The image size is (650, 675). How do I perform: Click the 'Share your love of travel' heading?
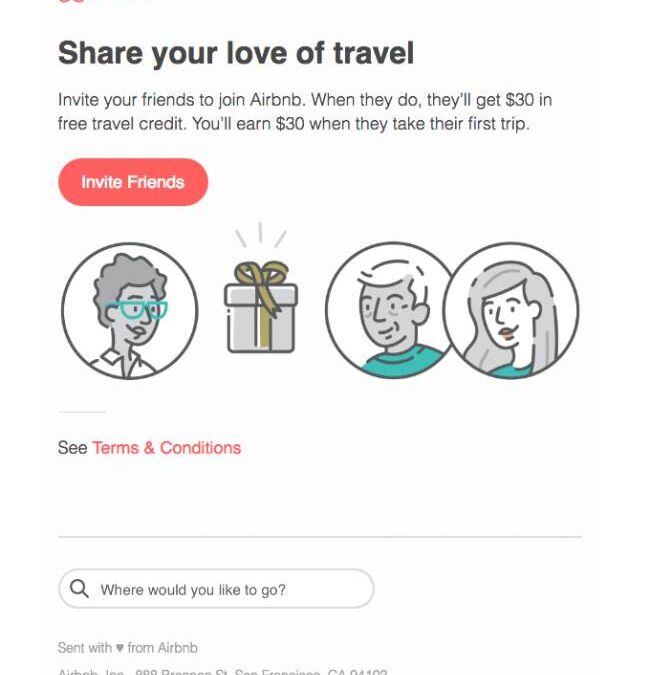[x=236, y=53]
